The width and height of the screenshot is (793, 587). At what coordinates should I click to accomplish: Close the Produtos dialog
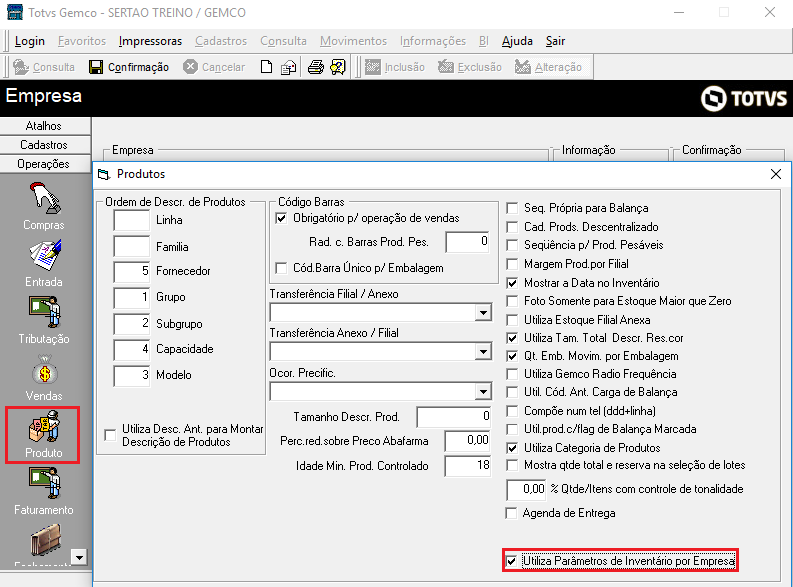click(x=776, y=174)
